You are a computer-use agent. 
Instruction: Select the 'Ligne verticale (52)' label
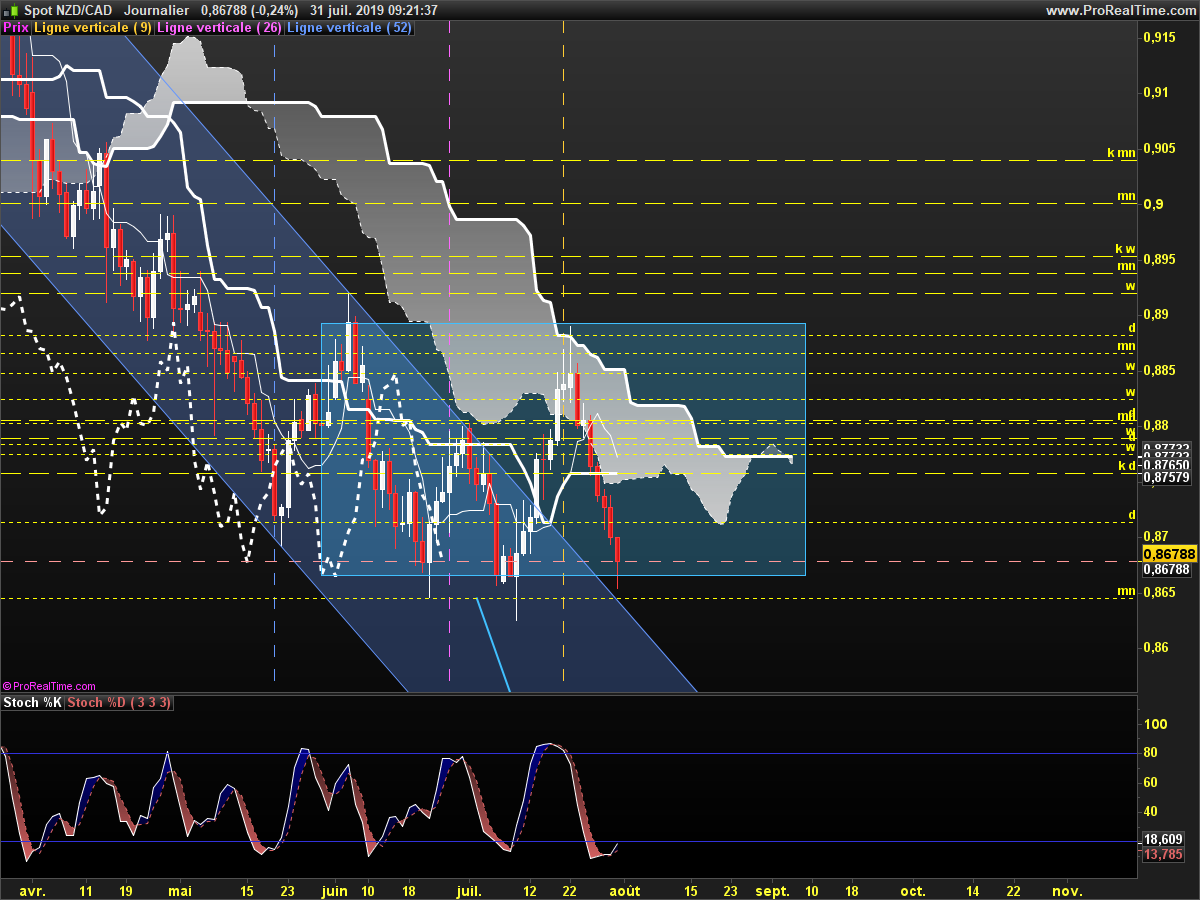click(x=349, y=28)
